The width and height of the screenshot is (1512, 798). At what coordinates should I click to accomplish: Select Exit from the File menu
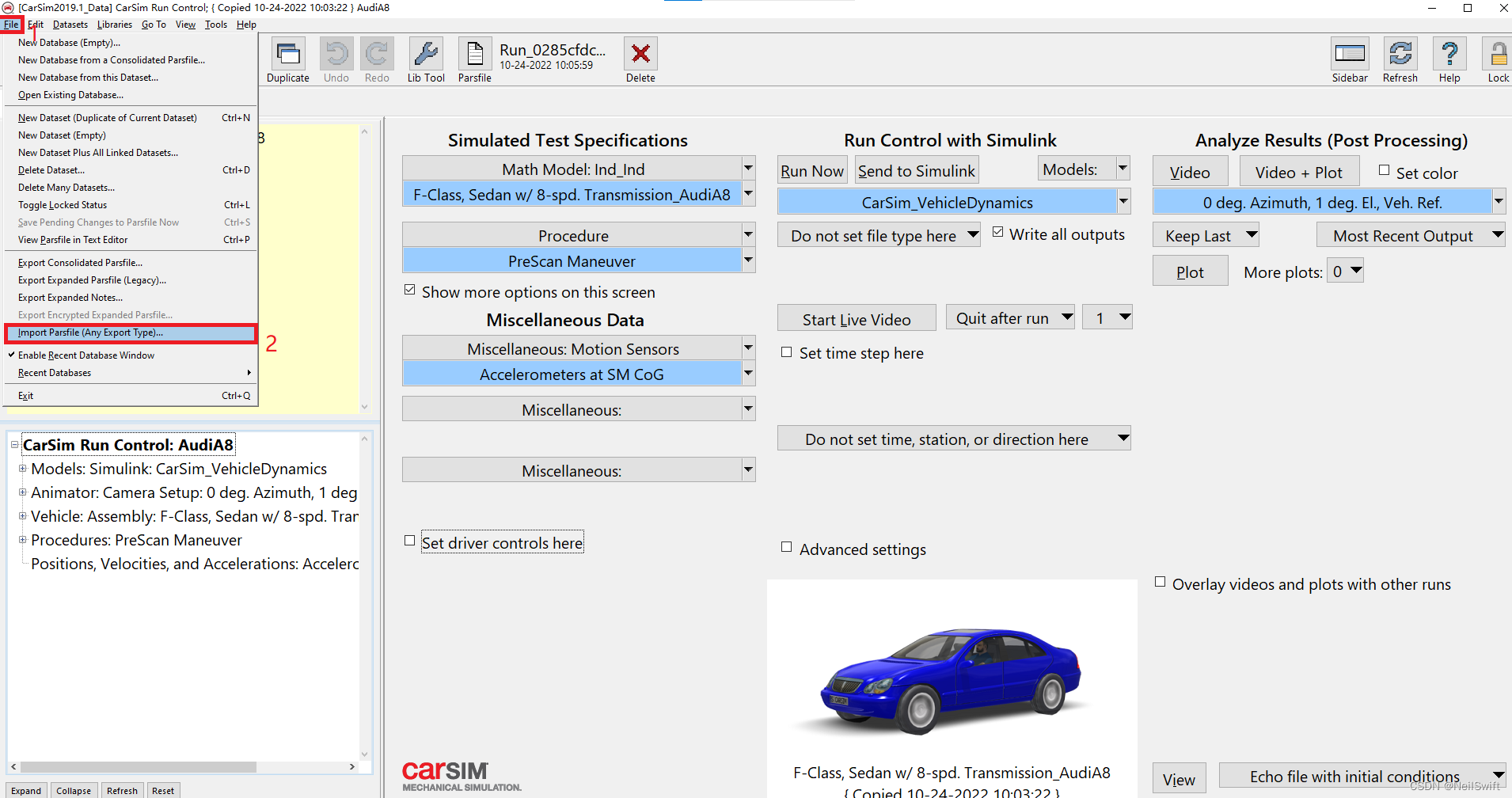(131, 396)
